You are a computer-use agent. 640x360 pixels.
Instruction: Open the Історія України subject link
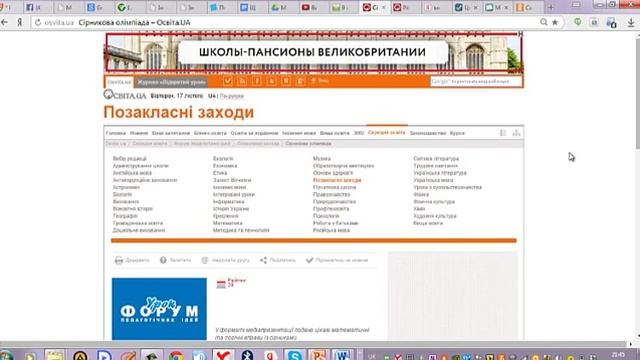pos(231,209)
